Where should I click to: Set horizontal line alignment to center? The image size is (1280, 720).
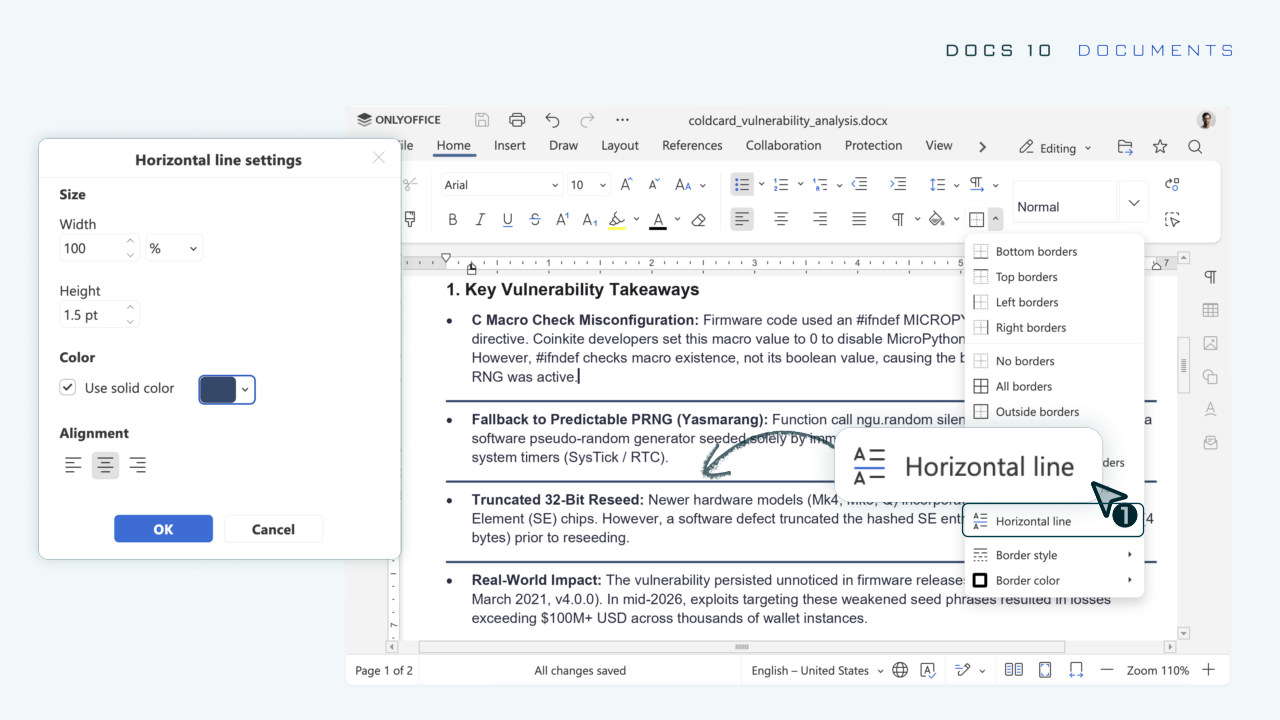(x=105, y=465)
